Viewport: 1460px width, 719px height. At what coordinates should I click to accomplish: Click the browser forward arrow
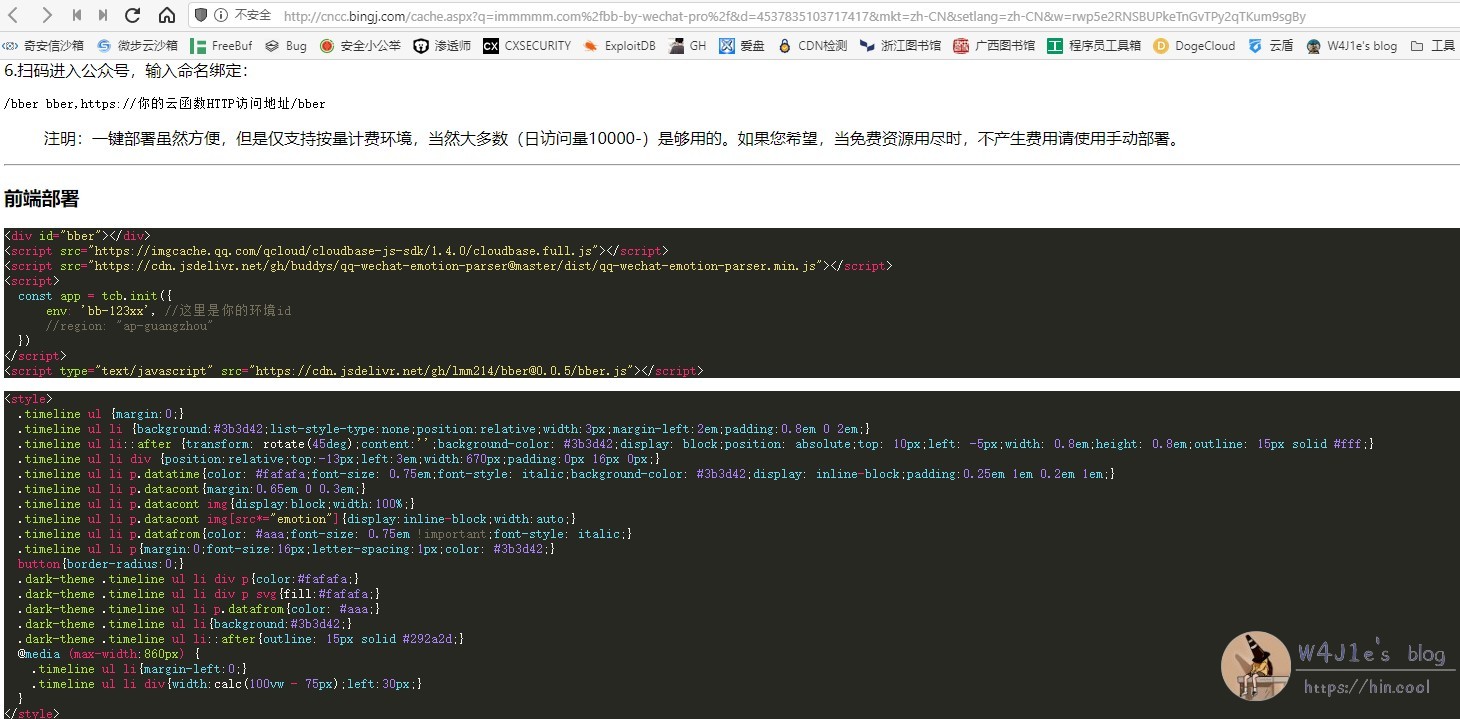[47, 15]
